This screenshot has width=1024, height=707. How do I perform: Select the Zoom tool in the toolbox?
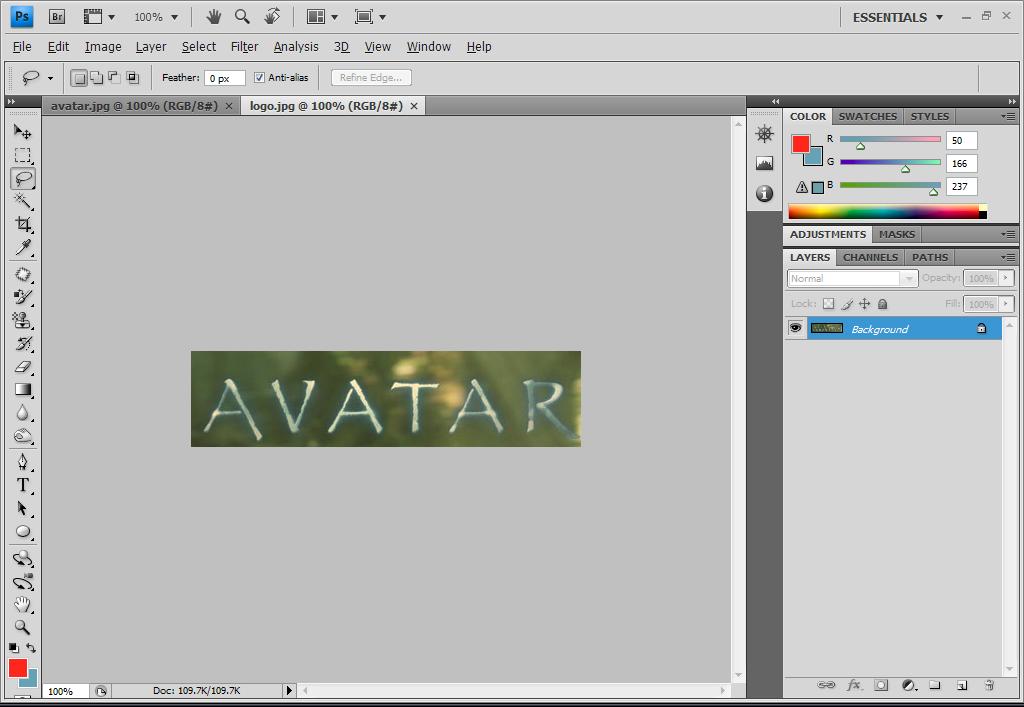(x=22, y=627)
